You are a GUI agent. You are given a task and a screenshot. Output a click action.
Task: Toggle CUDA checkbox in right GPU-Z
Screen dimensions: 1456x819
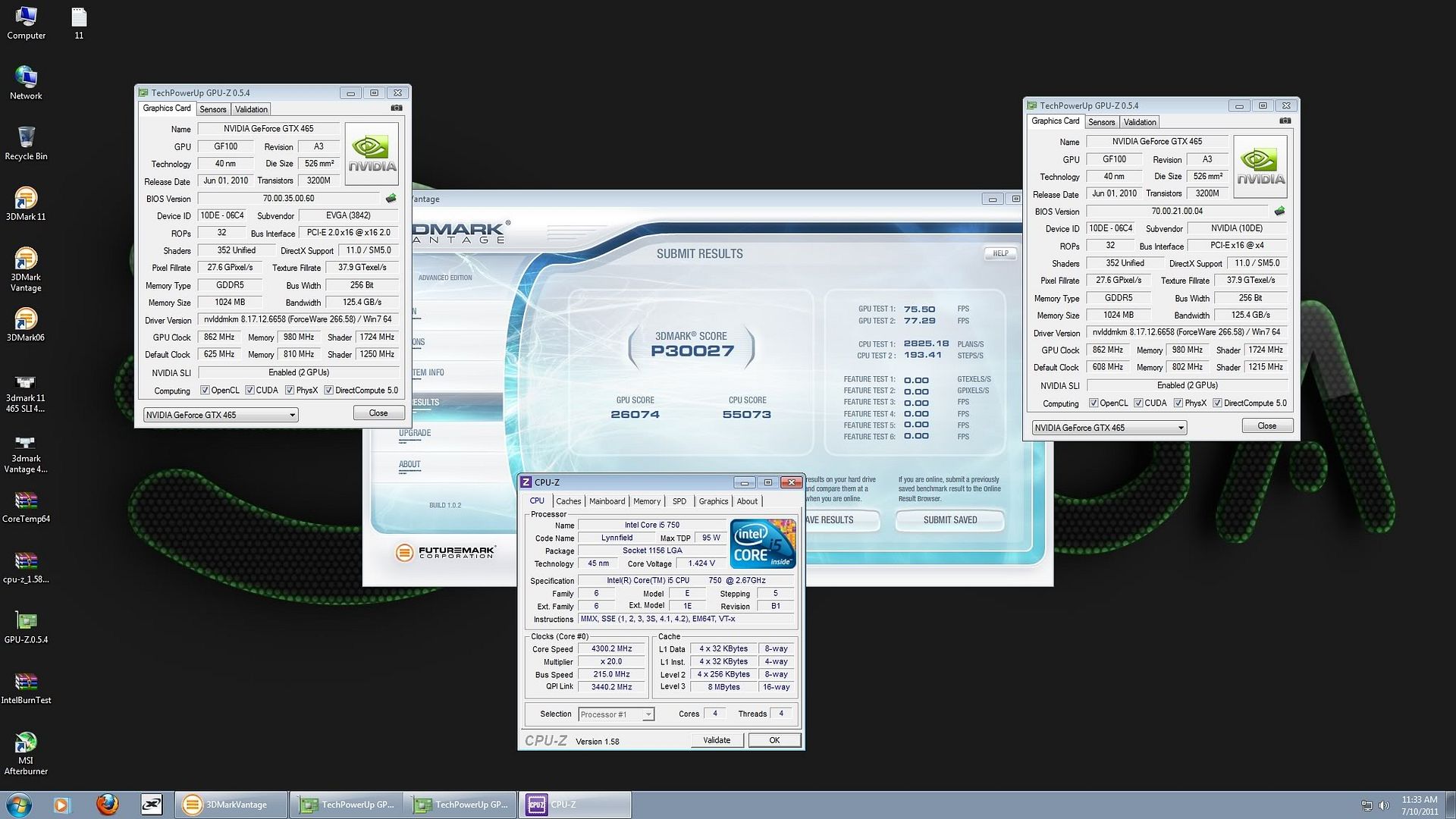point(1138,403)
